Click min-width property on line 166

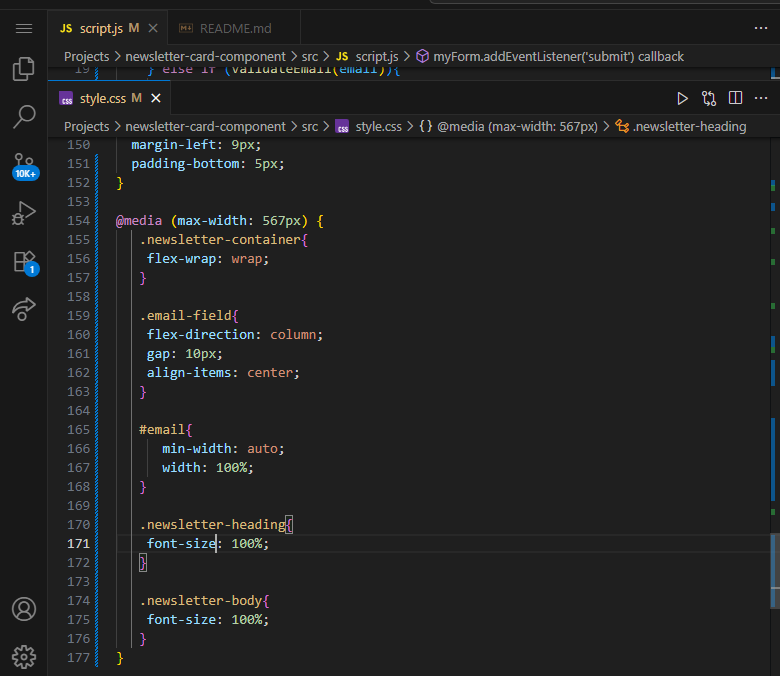[x=197, y=449]
